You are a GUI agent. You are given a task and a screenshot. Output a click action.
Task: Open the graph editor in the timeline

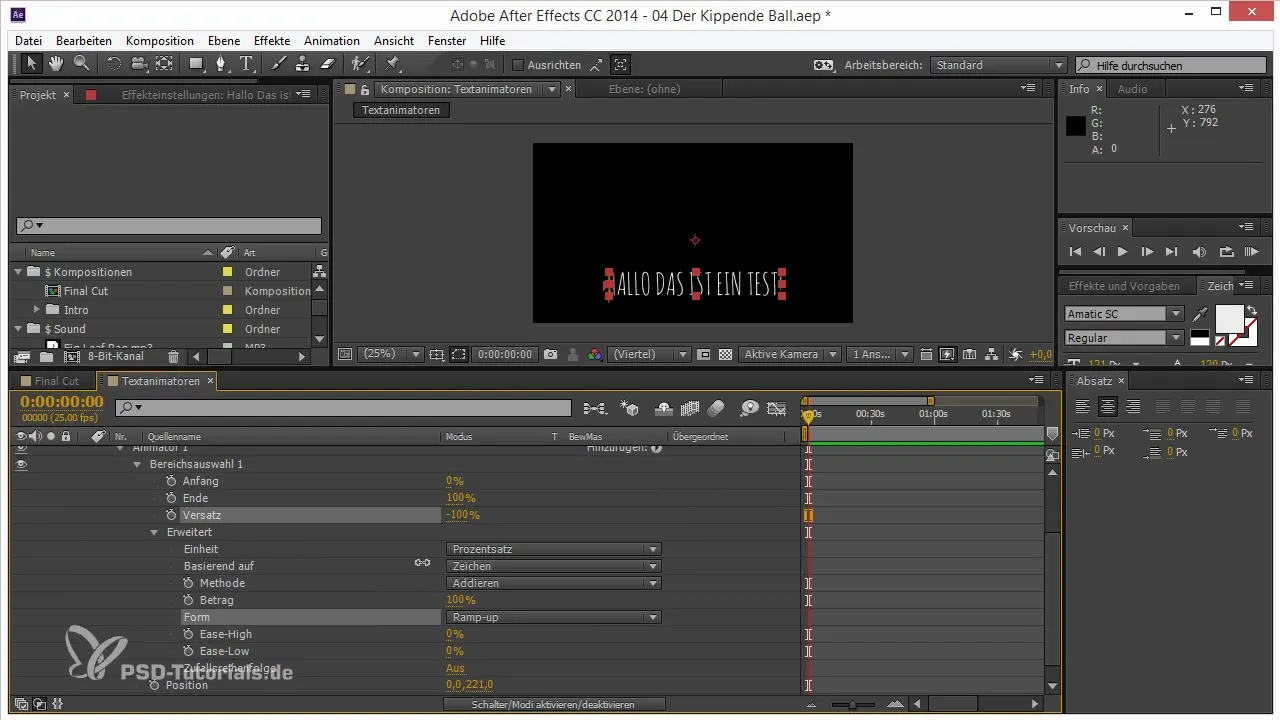point(777,408)
